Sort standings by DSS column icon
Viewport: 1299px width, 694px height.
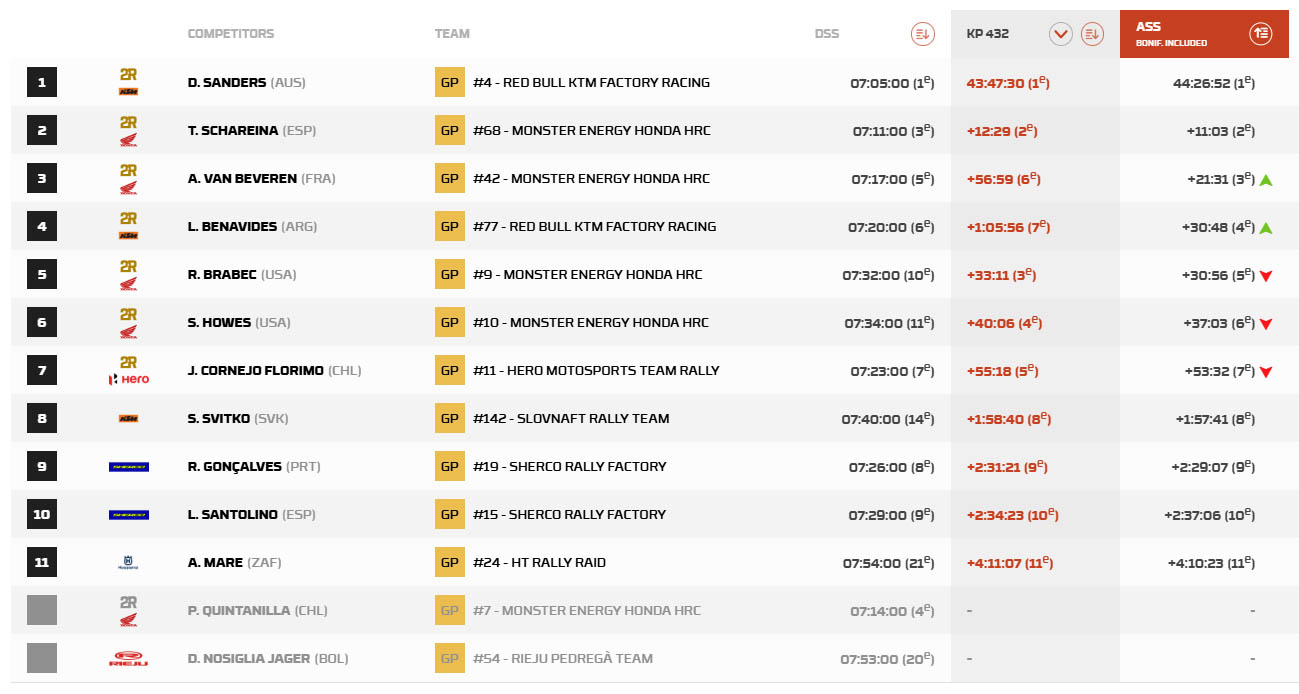pyautogui.click(x=922, y=34)
